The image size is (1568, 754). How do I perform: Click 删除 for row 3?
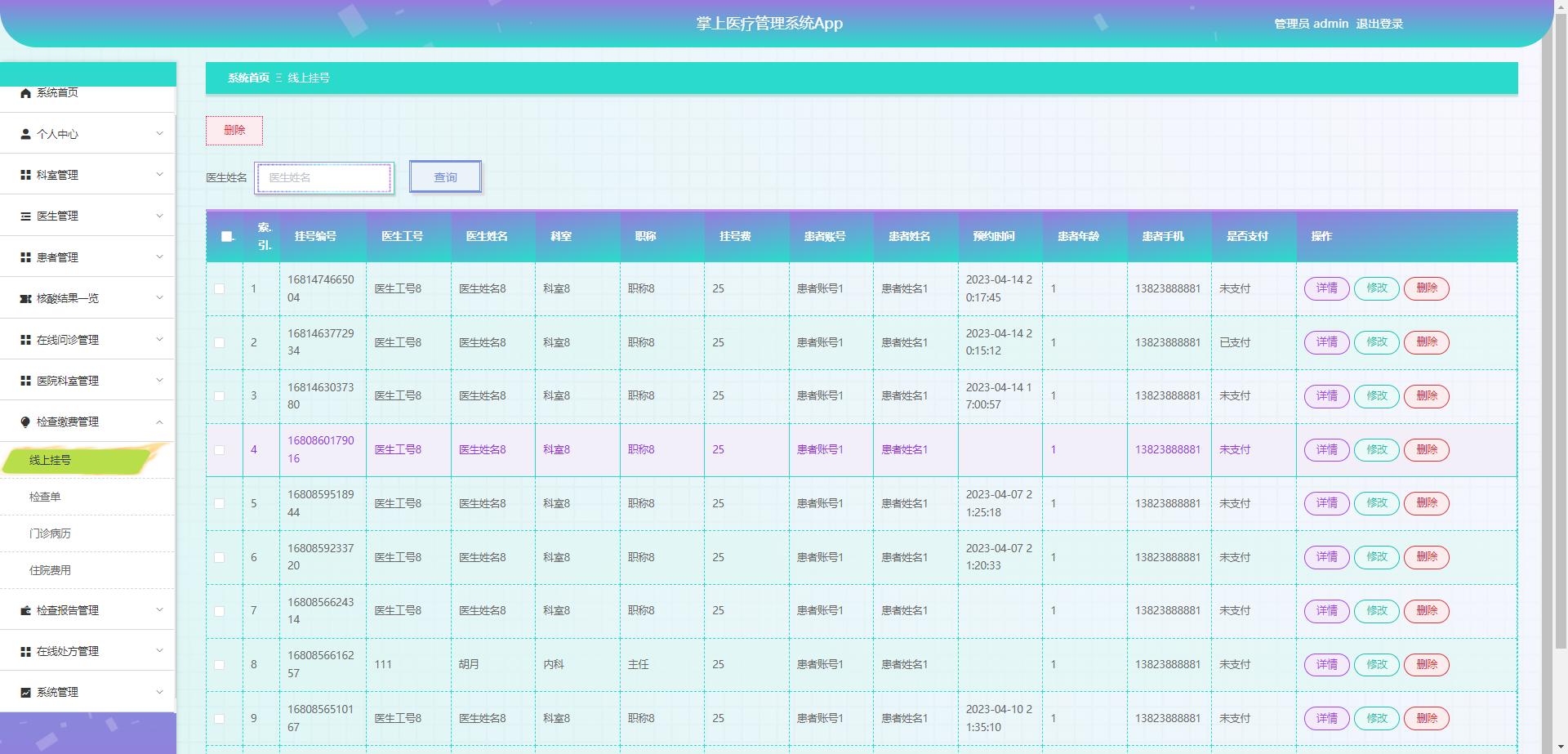click(x=1427, y=396)
